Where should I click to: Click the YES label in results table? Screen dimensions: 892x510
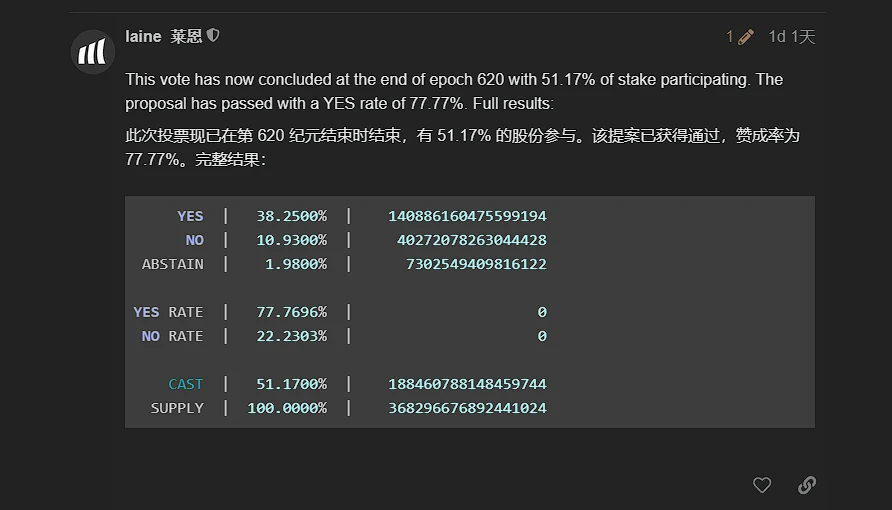(190, 216)
